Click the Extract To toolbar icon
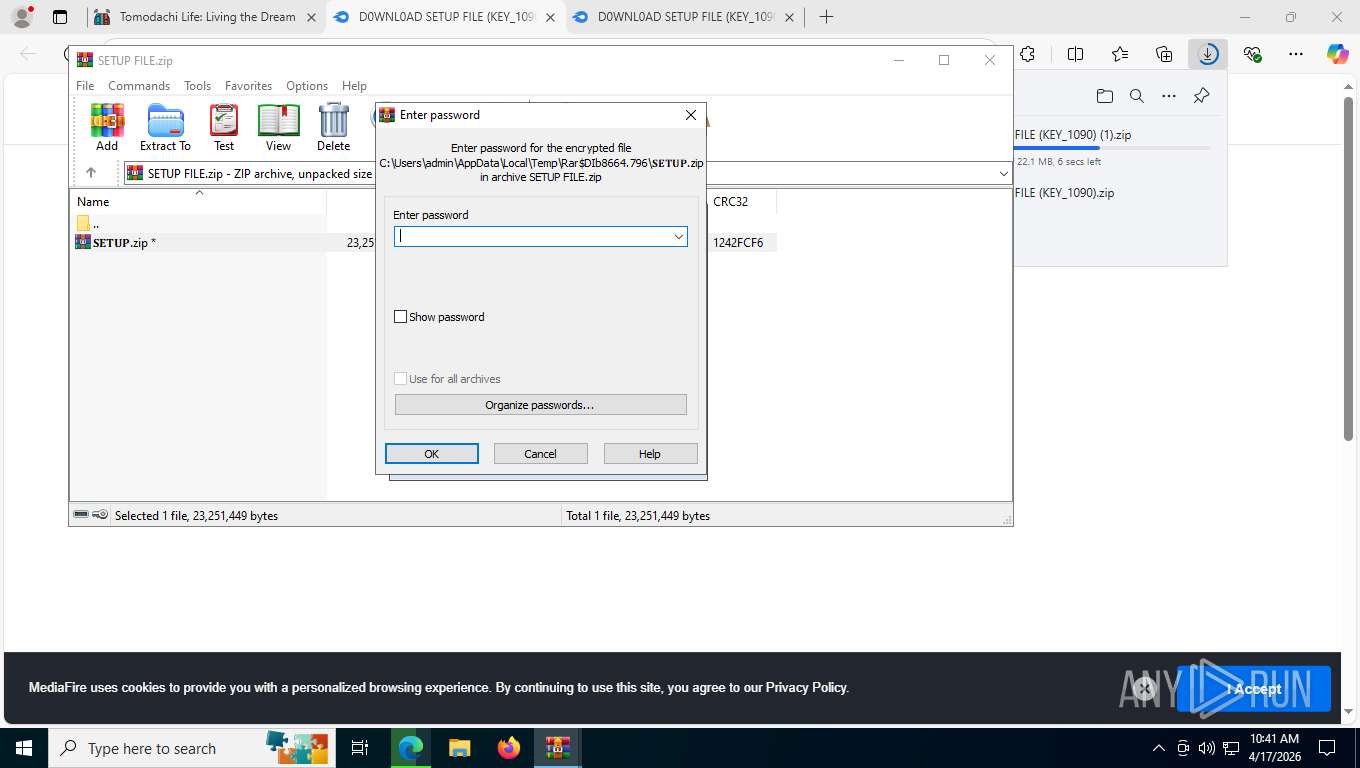Image resolution: width=1360 pixels, height=768 pixels. pos(165,127)
